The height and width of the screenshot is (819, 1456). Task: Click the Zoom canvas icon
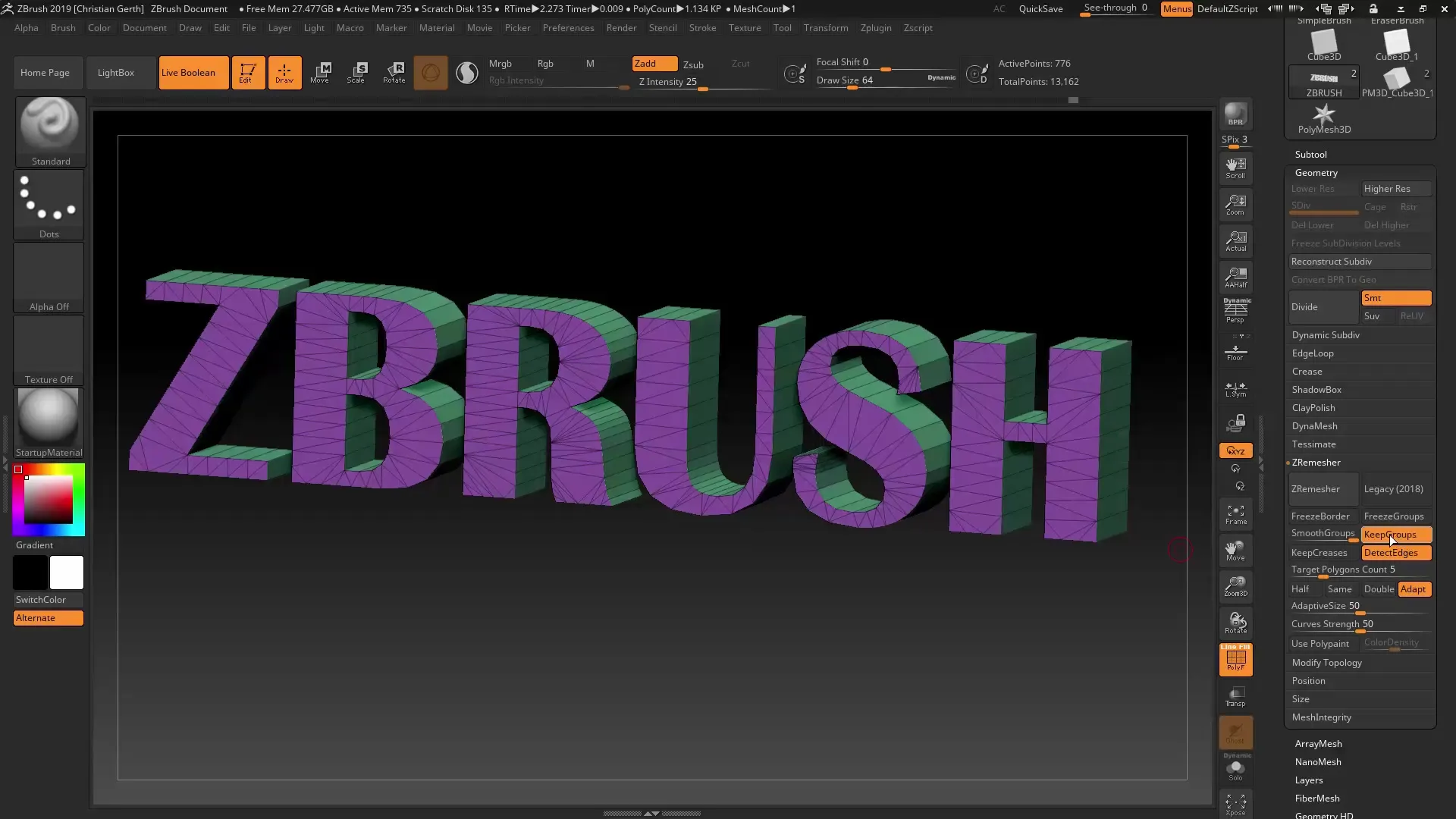pos(1235,205)
